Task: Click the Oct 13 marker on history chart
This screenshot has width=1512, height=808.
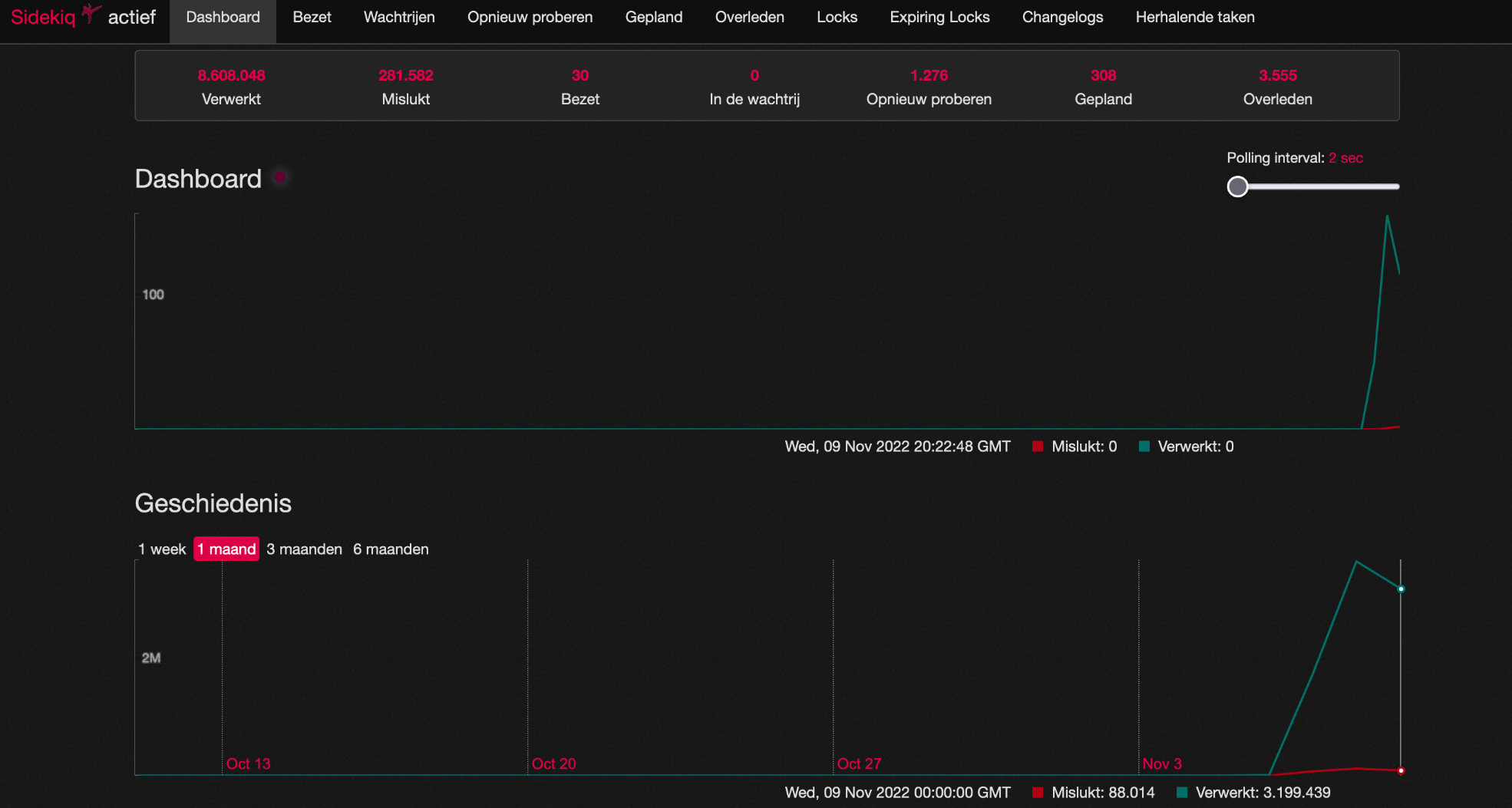Action: click(x=248, y=763)
